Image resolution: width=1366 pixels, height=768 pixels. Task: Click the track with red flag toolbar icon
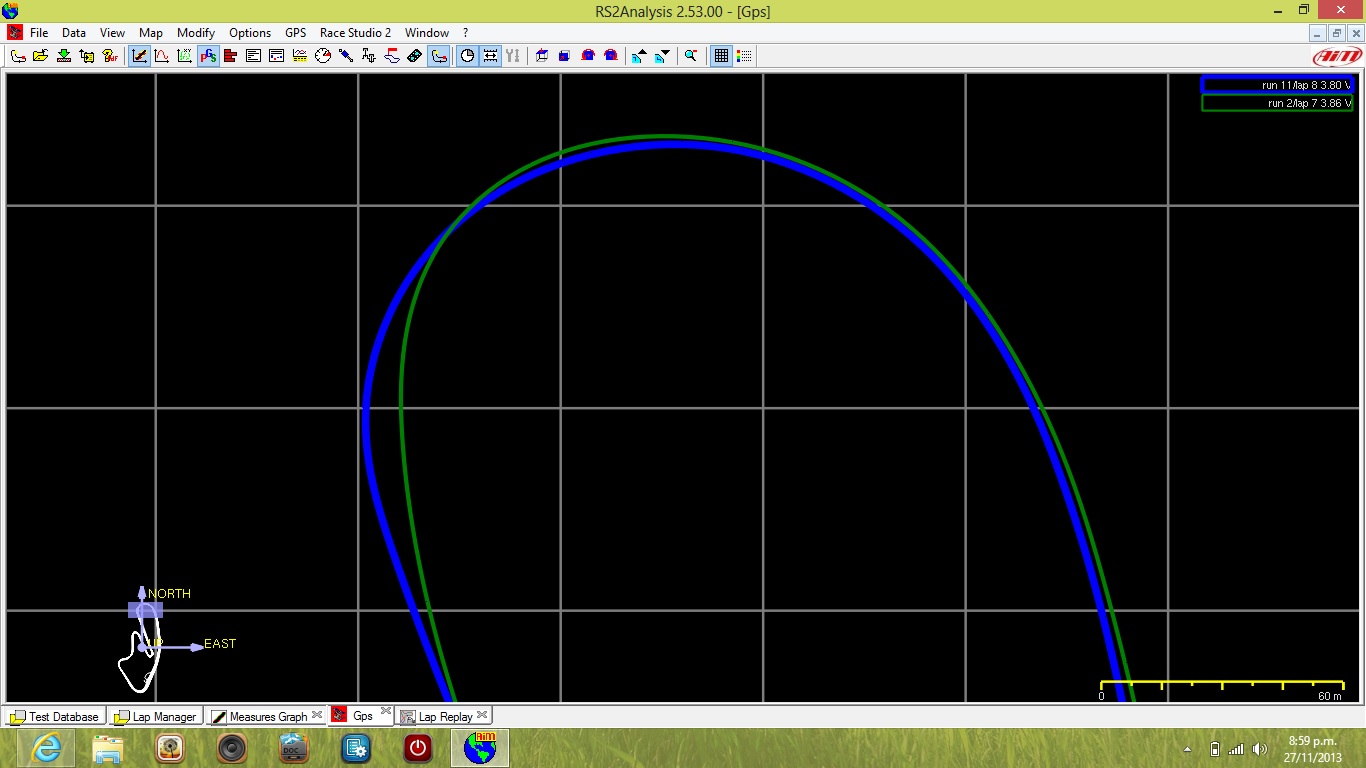tap(392, 56)
